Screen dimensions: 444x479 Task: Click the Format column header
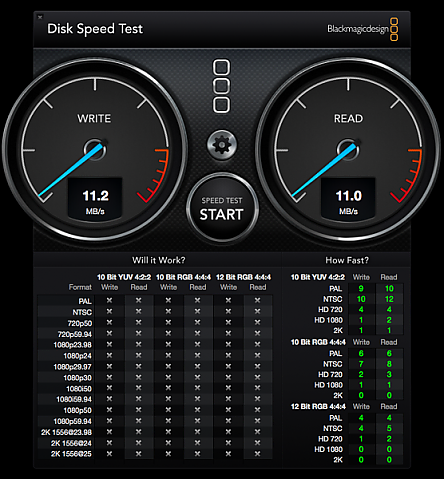point(80,287)
